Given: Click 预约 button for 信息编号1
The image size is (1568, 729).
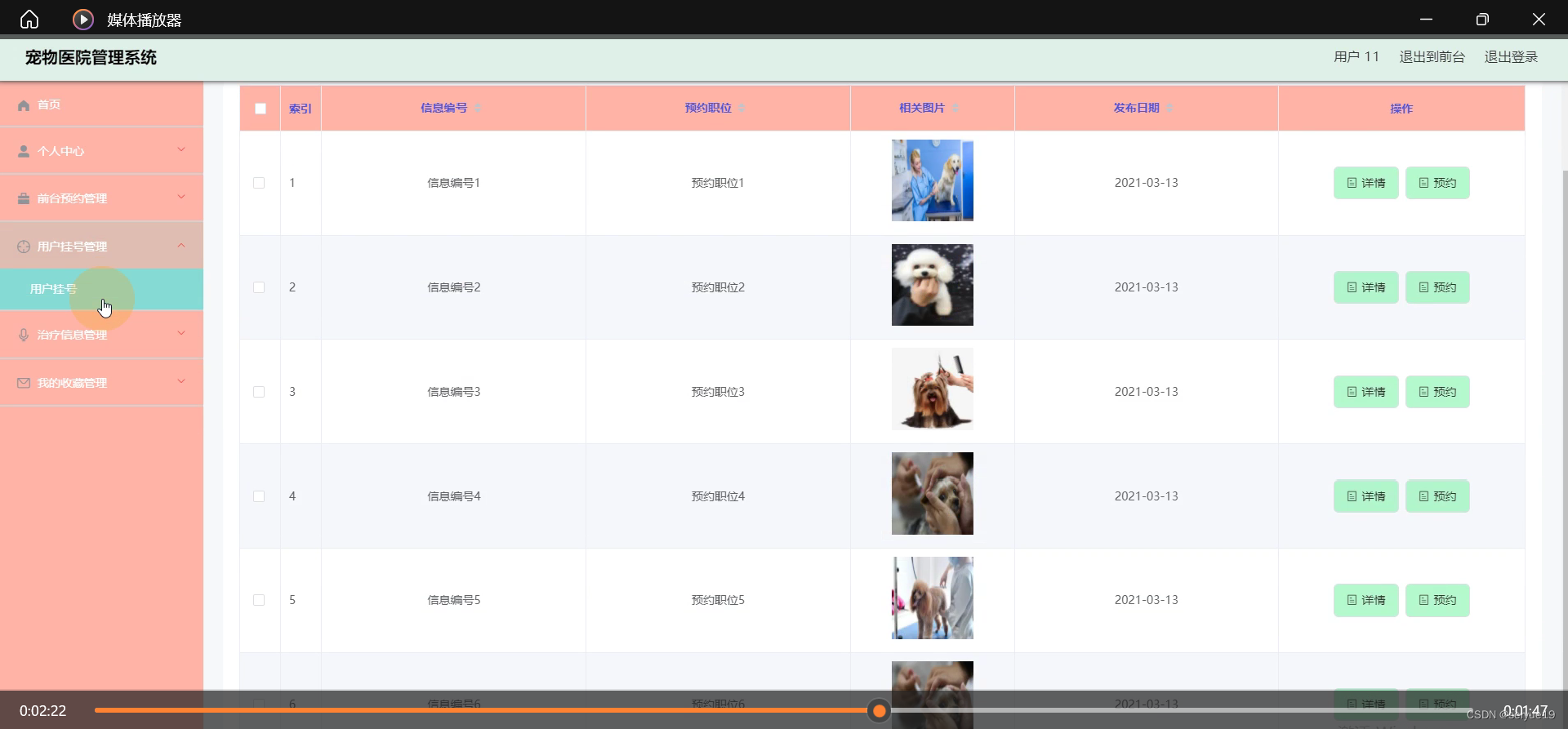Looking at the screenshot, I should pos(1437,183).
